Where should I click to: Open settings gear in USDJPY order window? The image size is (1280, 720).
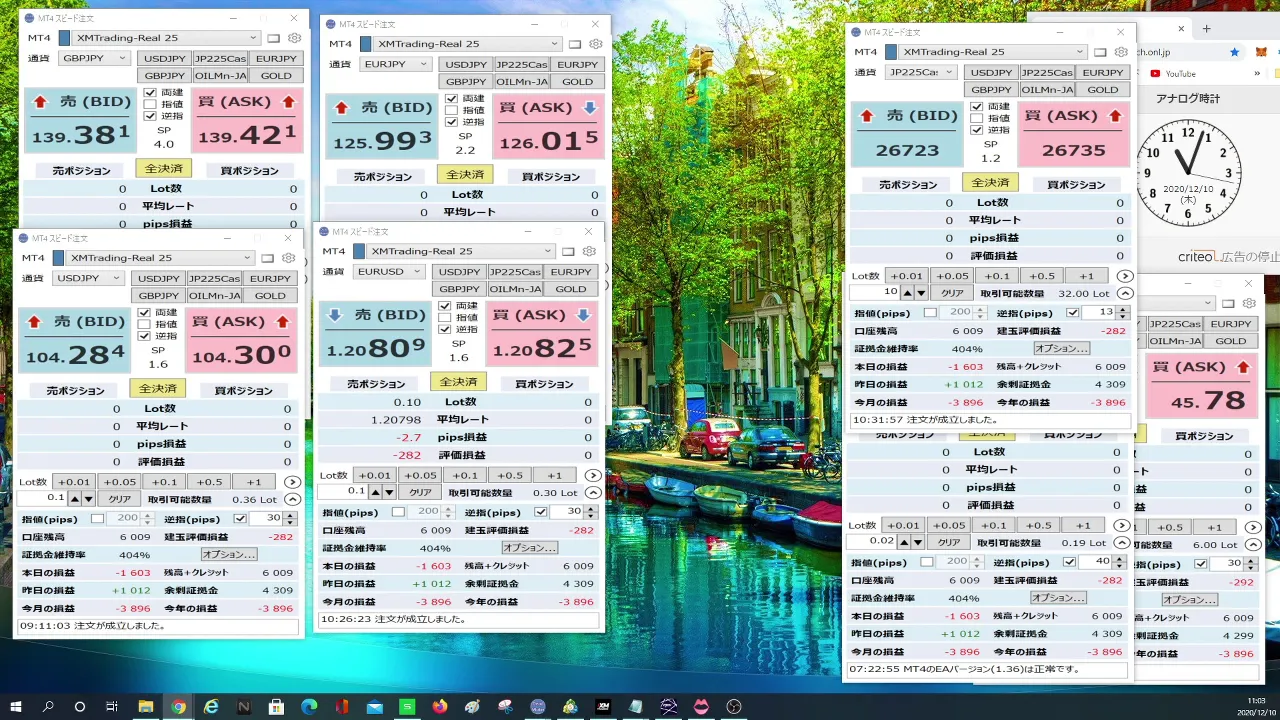tap(288, 258)
